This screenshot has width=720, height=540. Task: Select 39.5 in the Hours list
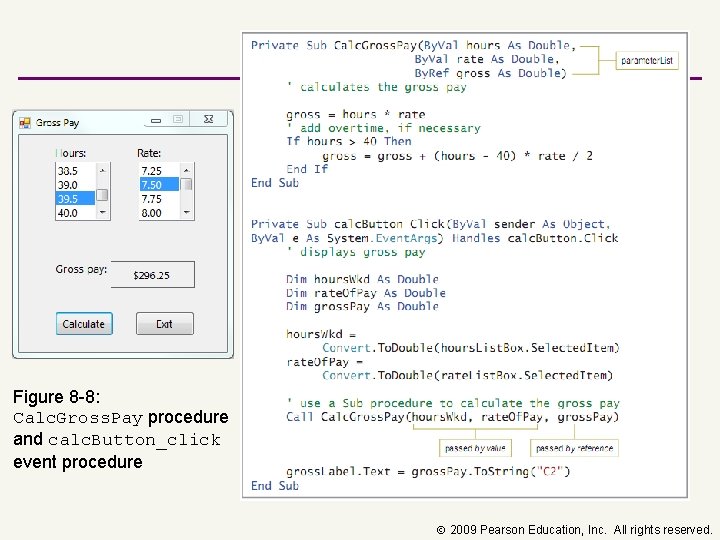[x=75, y=198]
